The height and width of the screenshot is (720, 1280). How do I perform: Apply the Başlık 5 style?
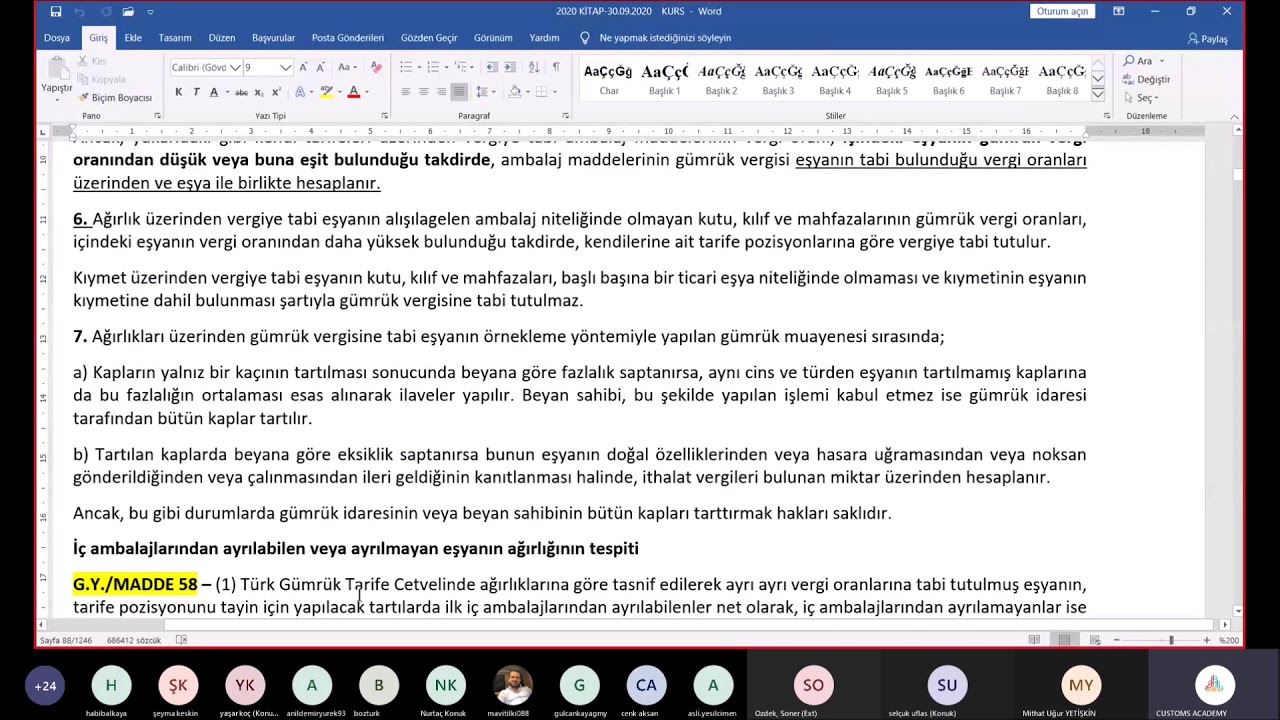tap(892, 80)
